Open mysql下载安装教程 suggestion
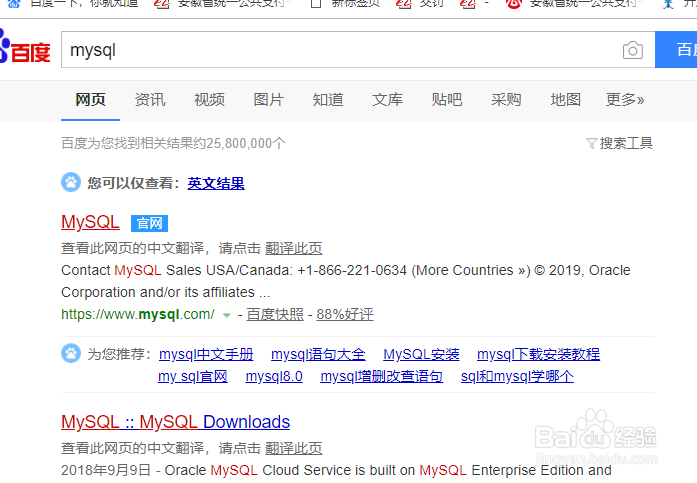The width and height of the screenshot is (697, 483). (x=538, y=354)
